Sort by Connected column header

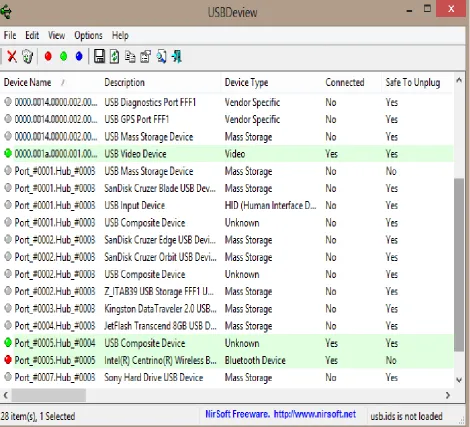click(352, 82)
